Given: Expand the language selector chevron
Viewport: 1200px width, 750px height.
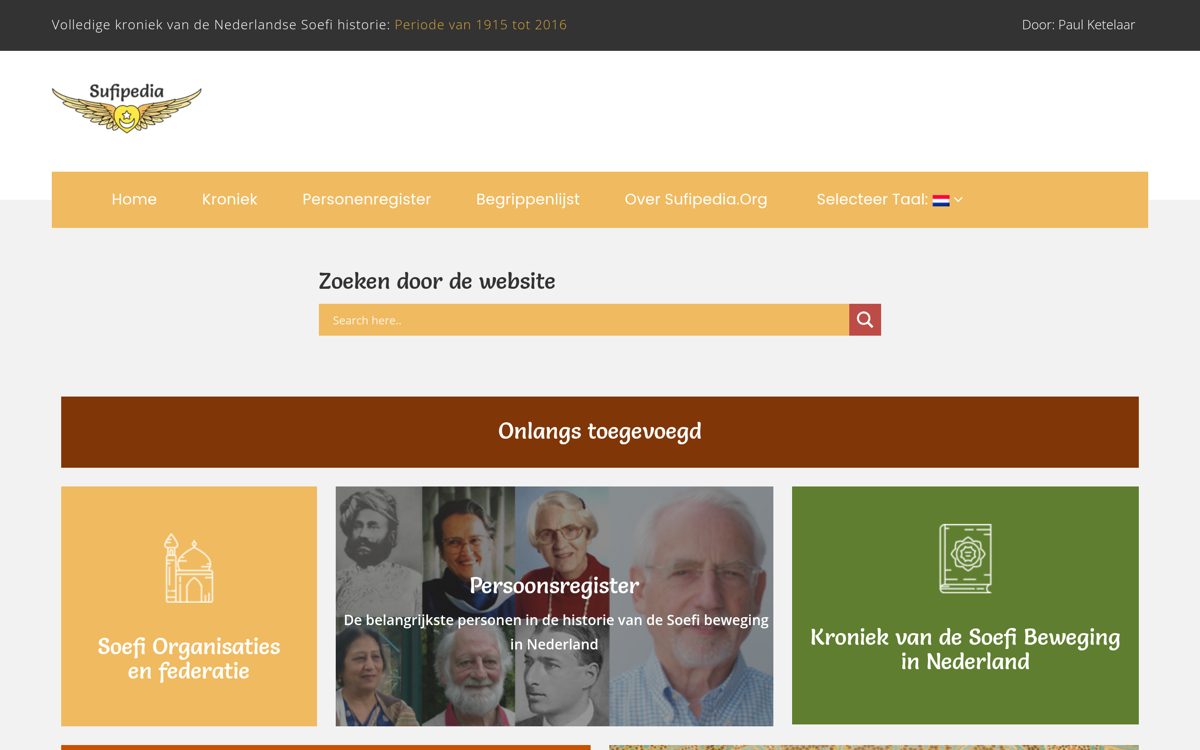Looking at the screenshot, I should point(958,200).
